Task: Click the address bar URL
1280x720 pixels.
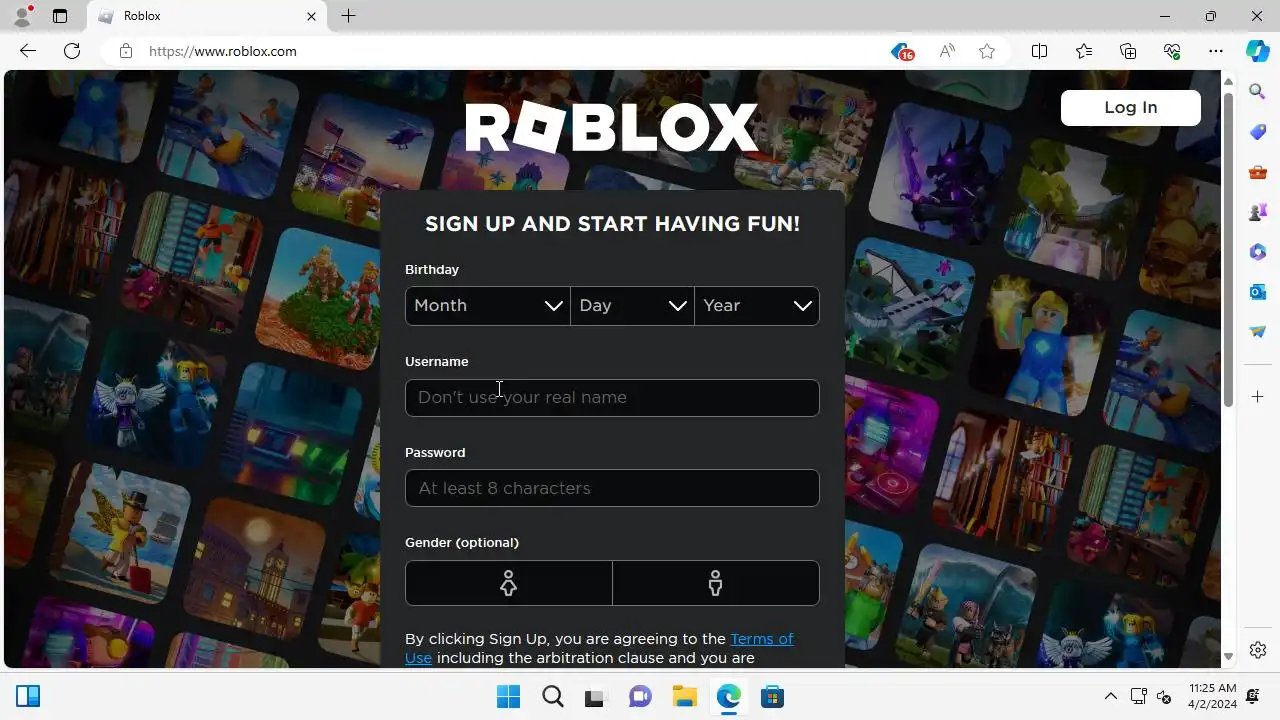Action: [223, 51]
